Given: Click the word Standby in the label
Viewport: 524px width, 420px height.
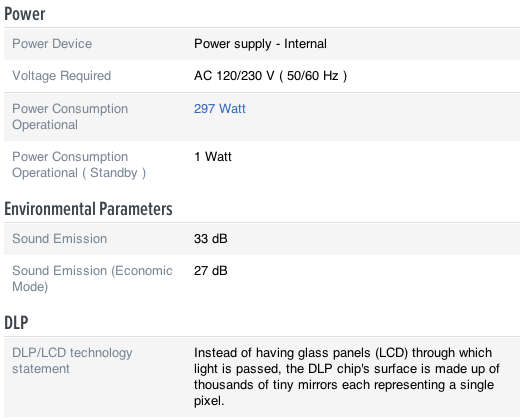Looking at the screenshot, I should 114,173.
